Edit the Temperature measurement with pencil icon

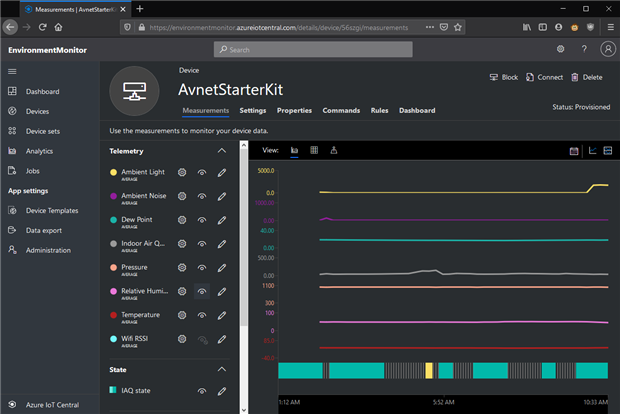point(222,316)
